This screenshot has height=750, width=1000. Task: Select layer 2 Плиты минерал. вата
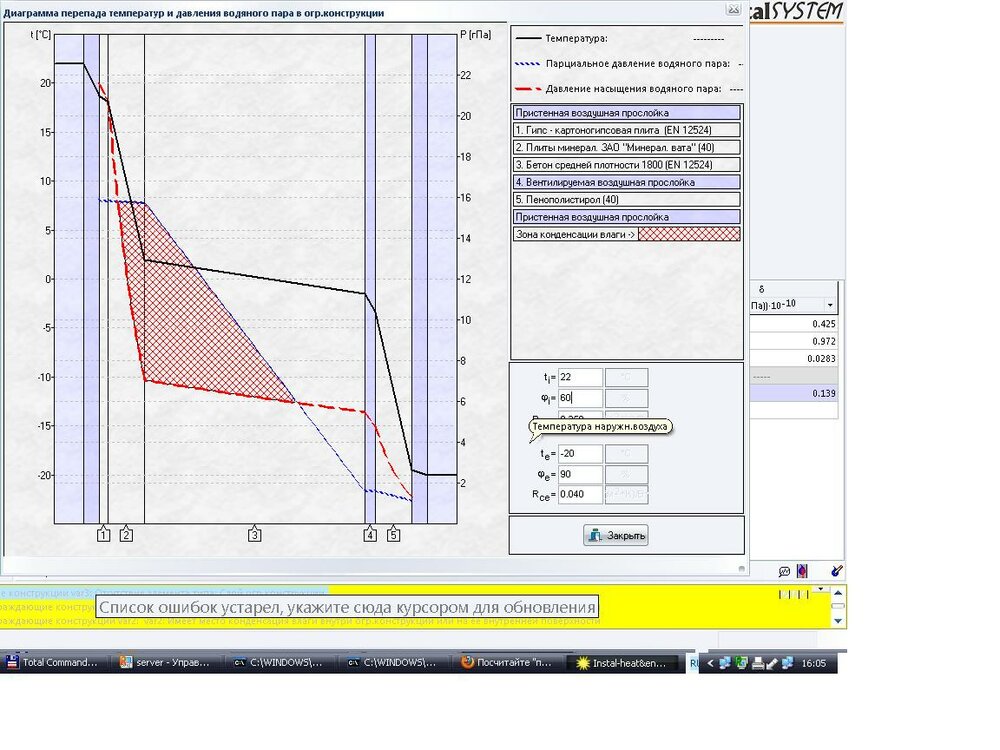(626, 147)
